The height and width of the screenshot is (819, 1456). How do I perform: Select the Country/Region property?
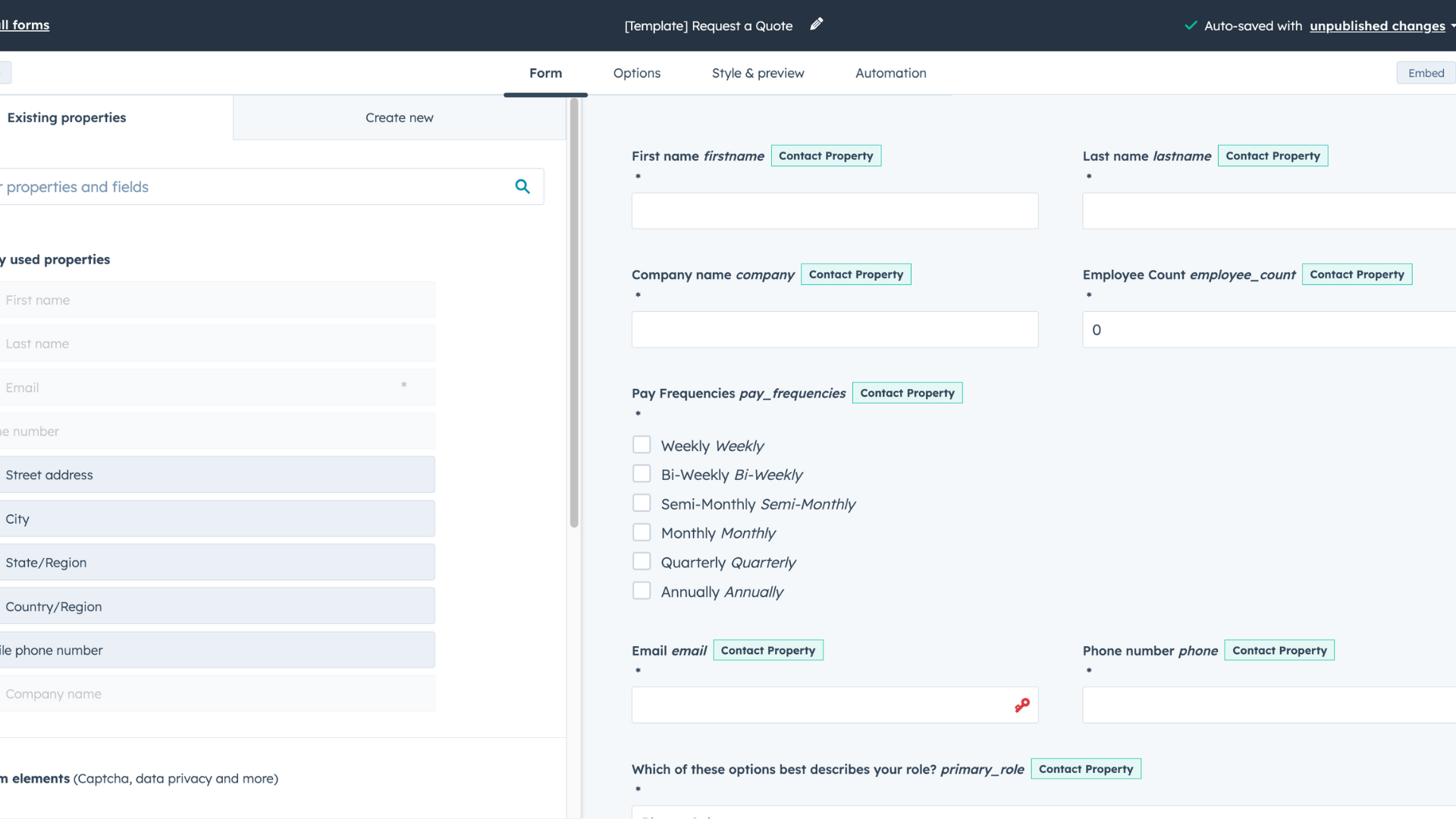pos(217,607)
